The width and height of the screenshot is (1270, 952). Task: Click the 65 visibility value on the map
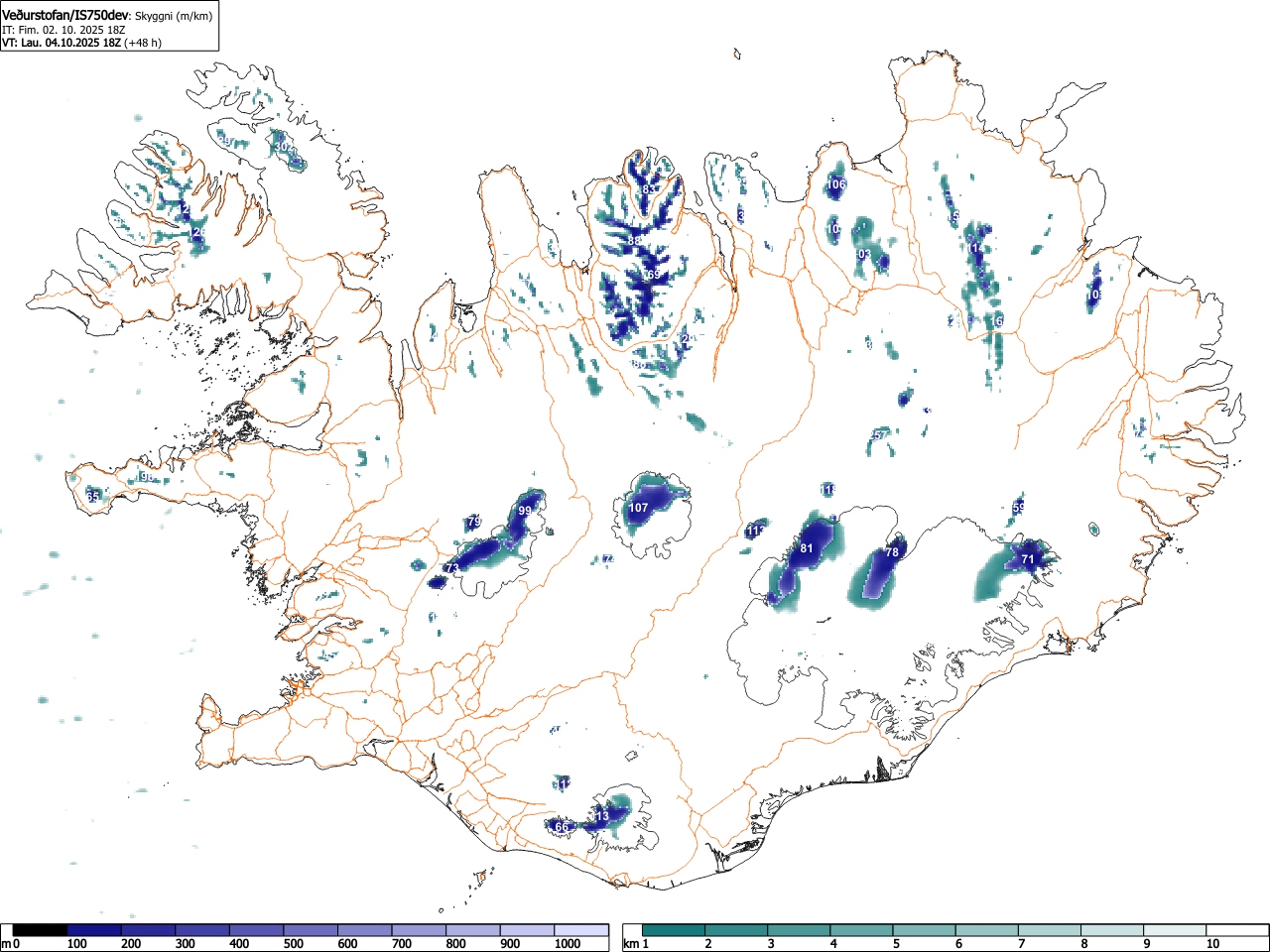click(x=93, y=496)
